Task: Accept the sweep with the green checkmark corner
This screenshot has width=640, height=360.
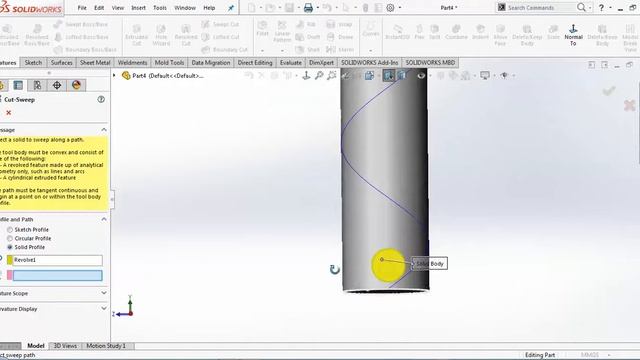Action: point(609,91)
